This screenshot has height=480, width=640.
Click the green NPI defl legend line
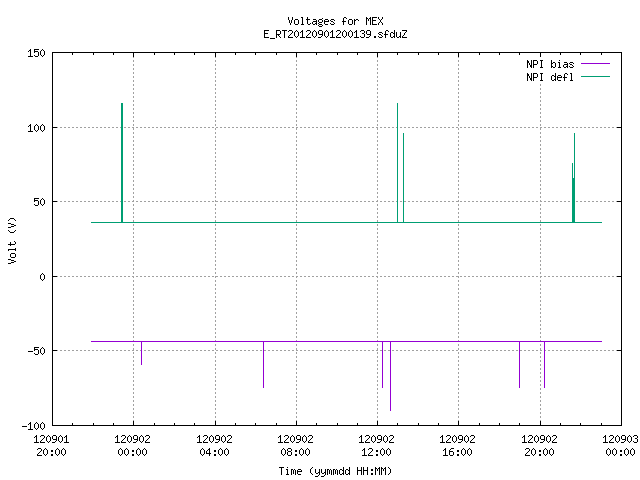(595, 76)
